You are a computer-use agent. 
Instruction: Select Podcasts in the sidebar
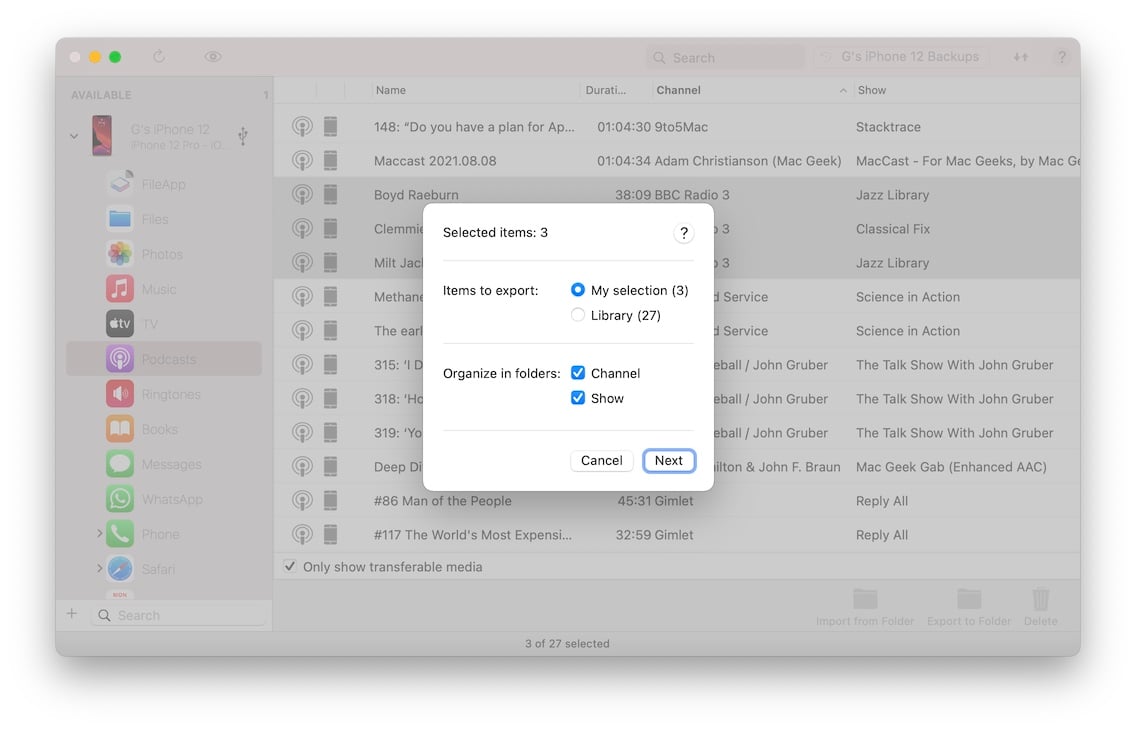[164, 359]
